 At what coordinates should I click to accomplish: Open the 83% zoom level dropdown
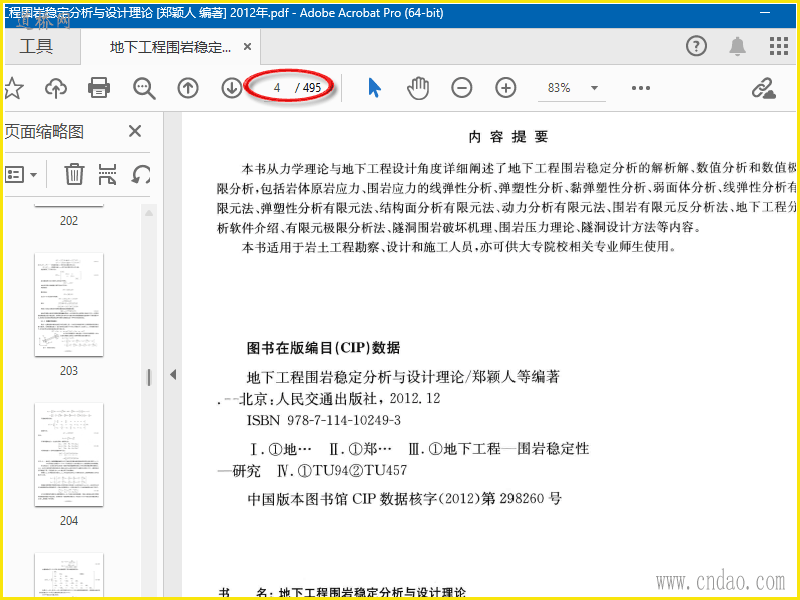[594, 88]
